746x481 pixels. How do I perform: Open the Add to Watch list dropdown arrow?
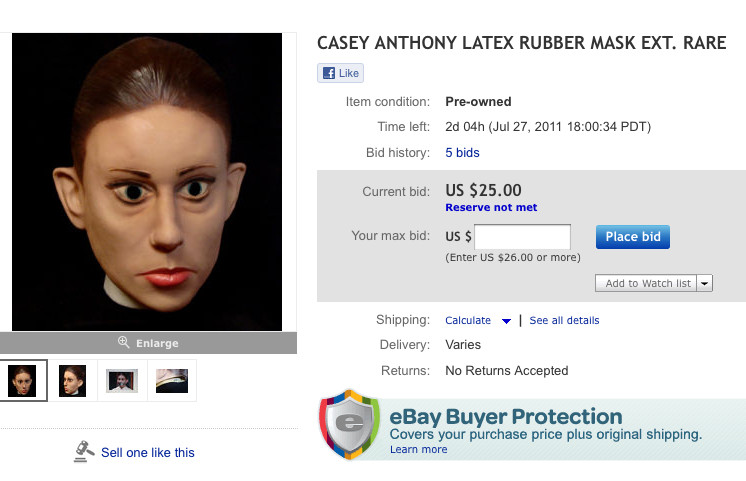pos(705,283)
